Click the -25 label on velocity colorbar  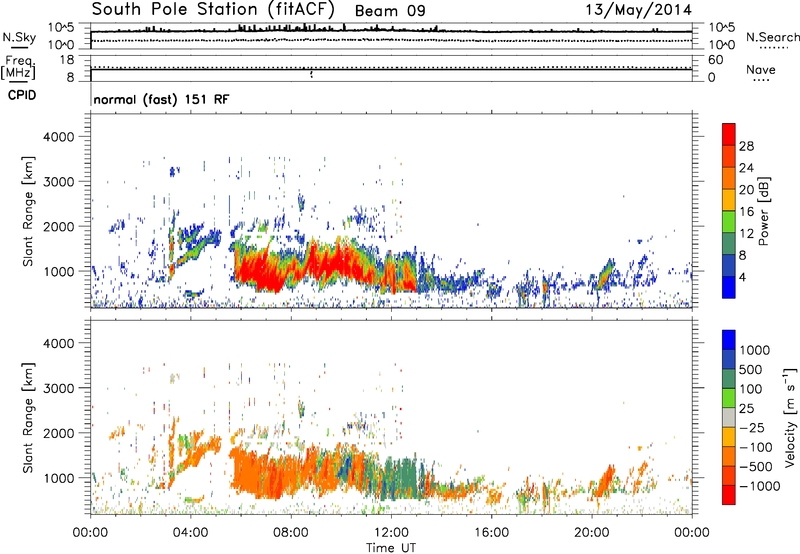click(752, 428)
